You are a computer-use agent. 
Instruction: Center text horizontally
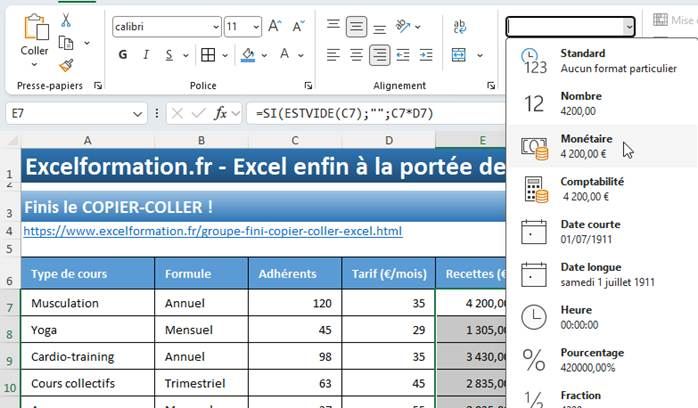point(356,55)
